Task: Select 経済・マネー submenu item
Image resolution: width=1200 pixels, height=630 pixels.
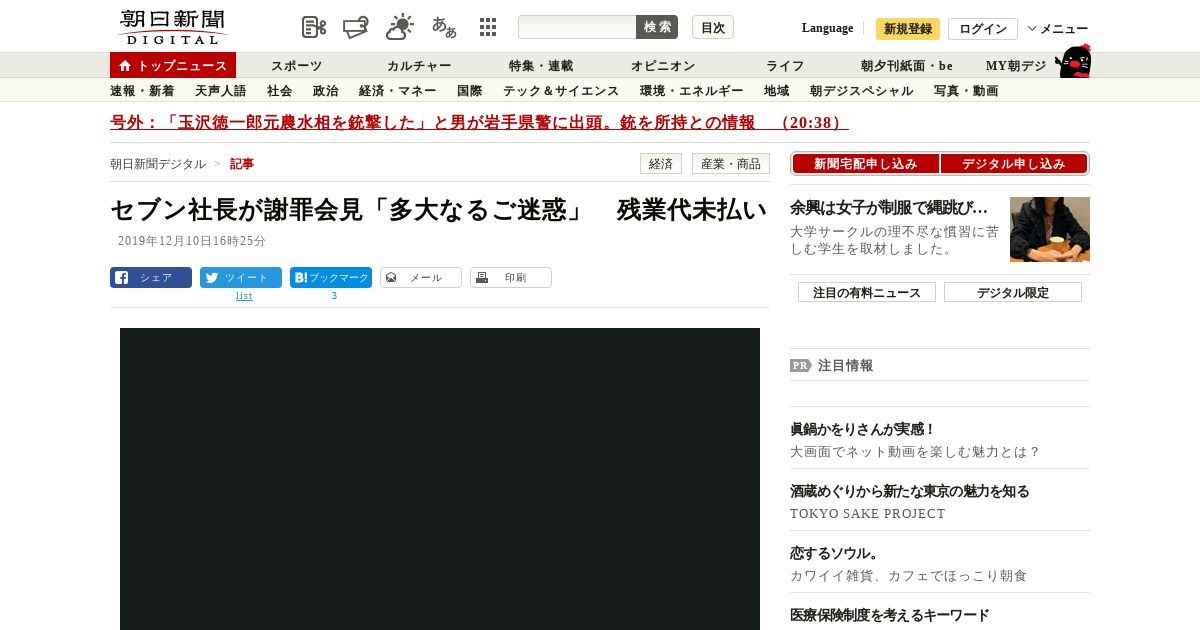Action: (x=398, y=91)
